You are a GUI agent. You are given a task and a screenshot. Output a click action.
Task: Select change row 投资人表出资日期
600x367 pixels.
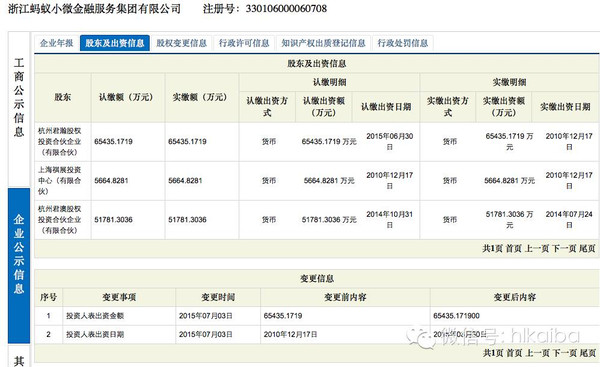coord(95,334)
